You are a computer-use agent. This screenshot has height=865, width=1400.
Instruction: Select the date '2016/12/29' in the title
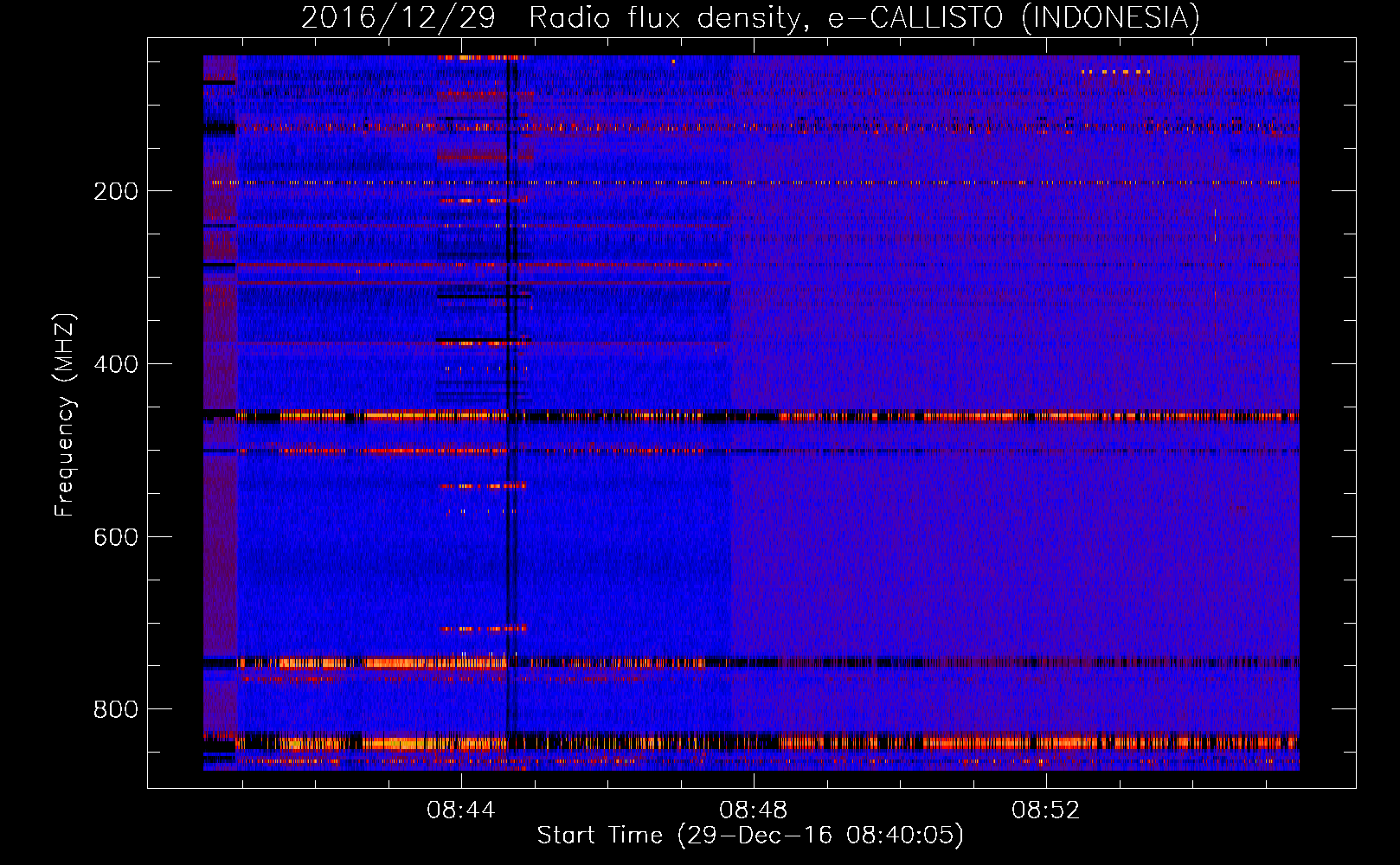click(x=398, y=18)
